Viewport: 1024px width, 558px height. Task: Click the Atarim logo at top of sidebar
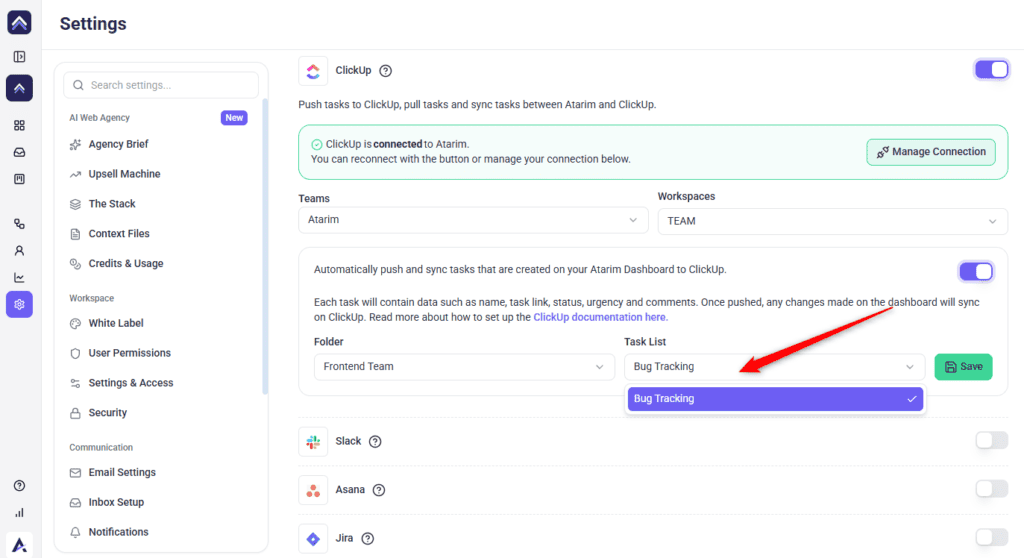[x=19, y=22]
